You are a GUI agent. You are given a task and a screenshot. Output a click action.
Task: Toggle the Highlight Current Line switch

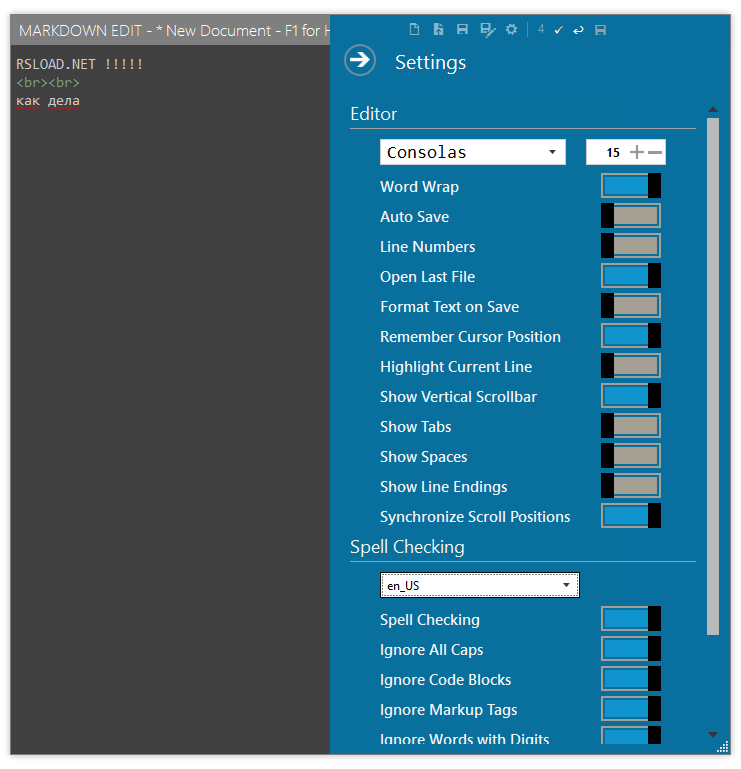(x=631, y=366)
